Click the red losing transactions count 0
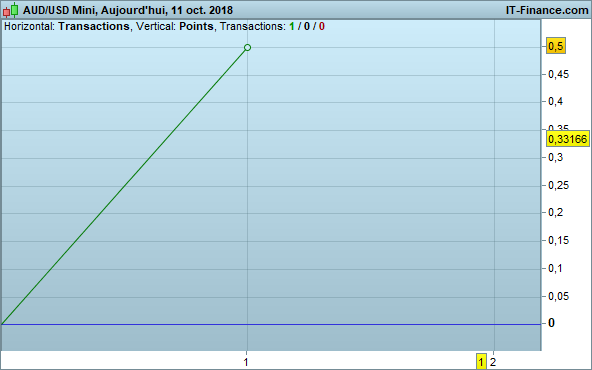 [x=322, y=26]
